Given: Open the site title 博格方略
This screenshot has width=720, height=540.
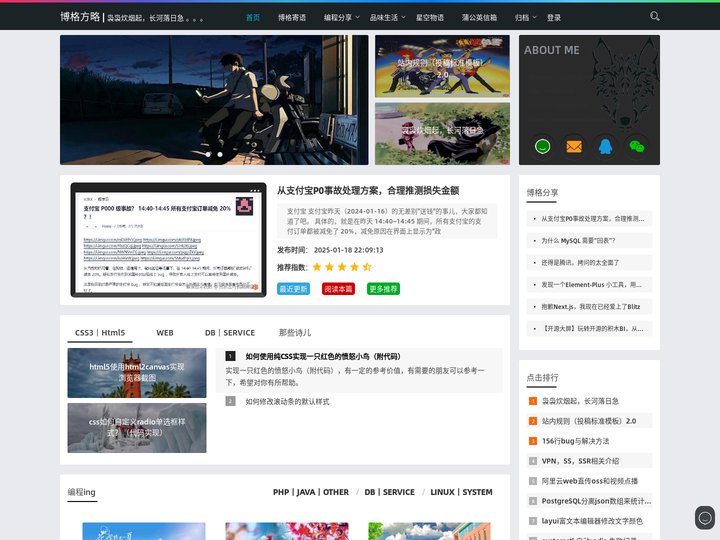Looking at the screenshot, I should (80, 17).
